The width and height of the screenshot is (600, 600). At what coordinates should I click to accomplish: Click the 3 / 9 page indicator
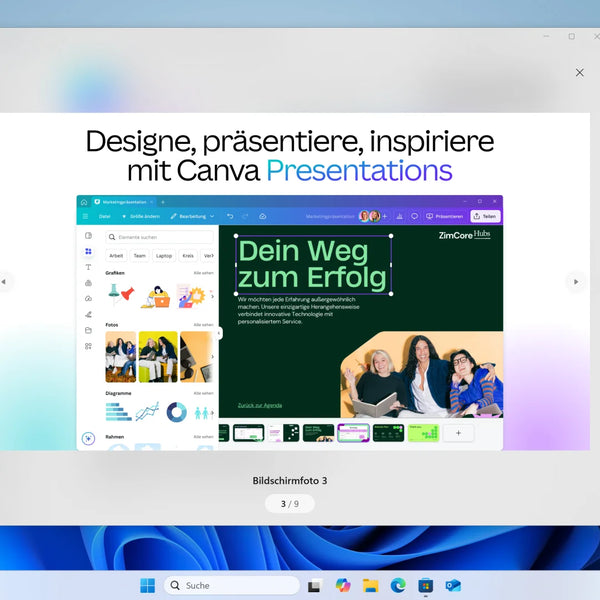click(x=290, y=504)
